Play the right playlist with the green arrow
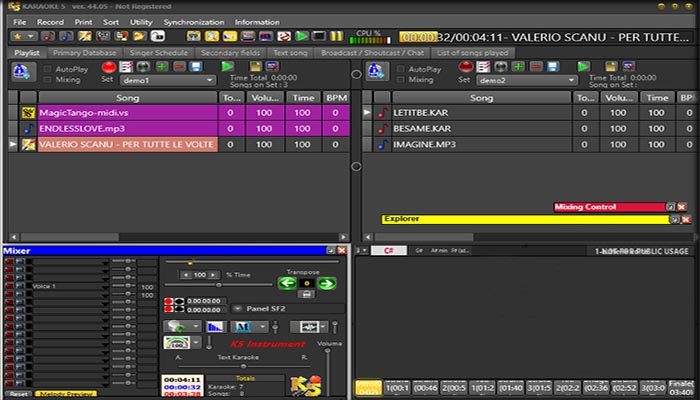The width and height of the screenshot is (700, 400). 583,67
